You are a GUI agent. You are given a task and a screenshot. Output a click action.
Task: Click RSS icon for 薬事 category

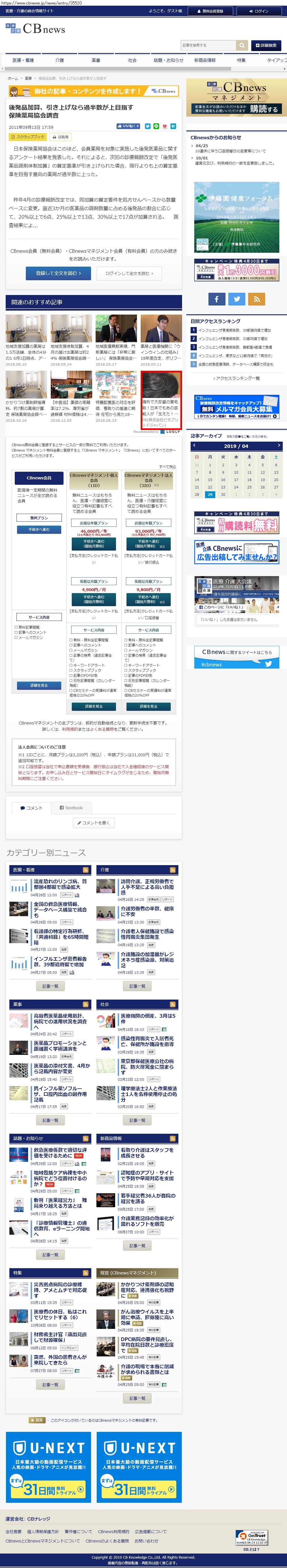pyautogui.click(x=86, y=1004)
